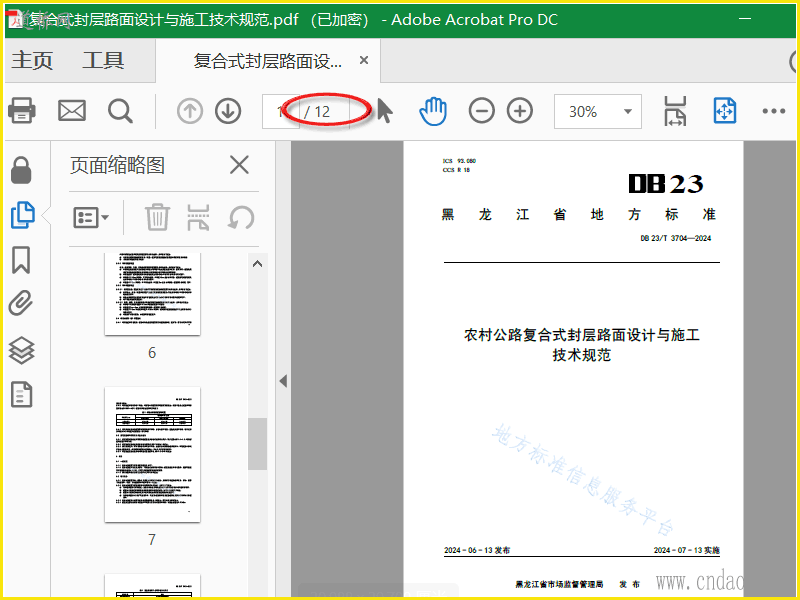The width and height of the screenshot is (800, 600).
Task: Open the Layers panel
Action: click(x=21, y=351)
